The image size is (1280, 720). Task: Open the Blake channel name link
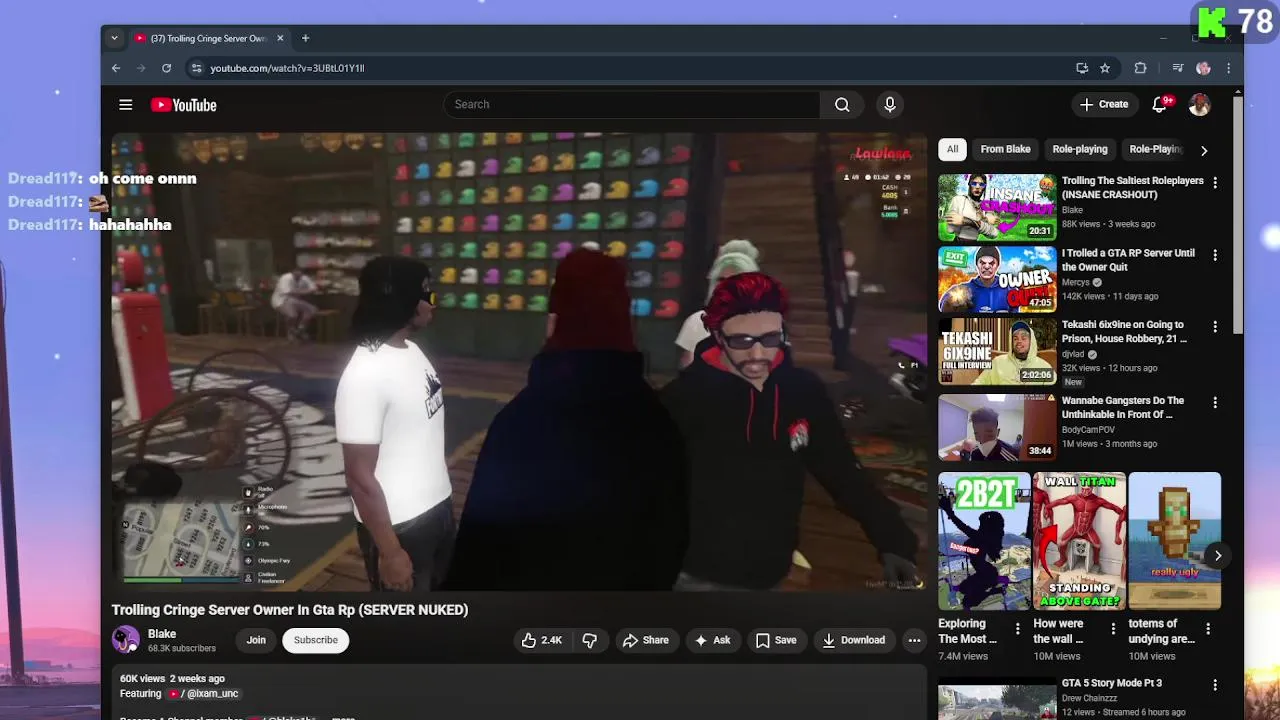162,634
